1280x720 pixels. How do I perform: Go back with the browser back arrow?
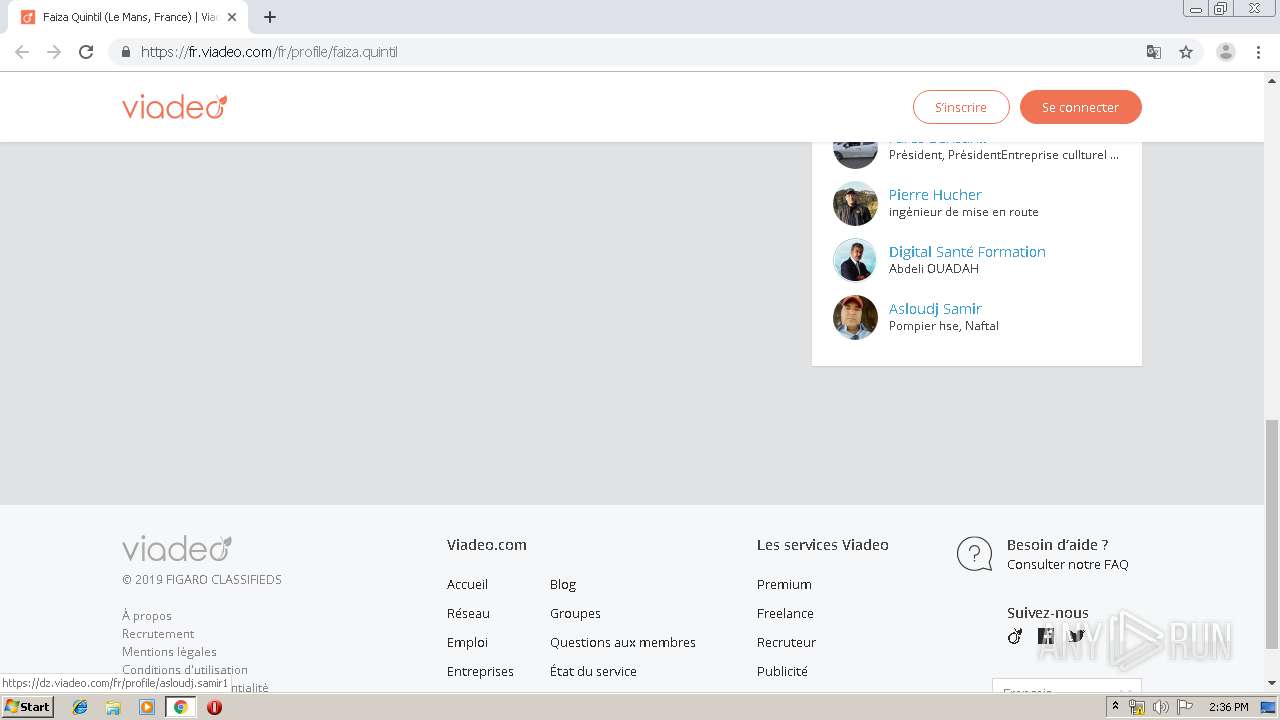[22, 52]
